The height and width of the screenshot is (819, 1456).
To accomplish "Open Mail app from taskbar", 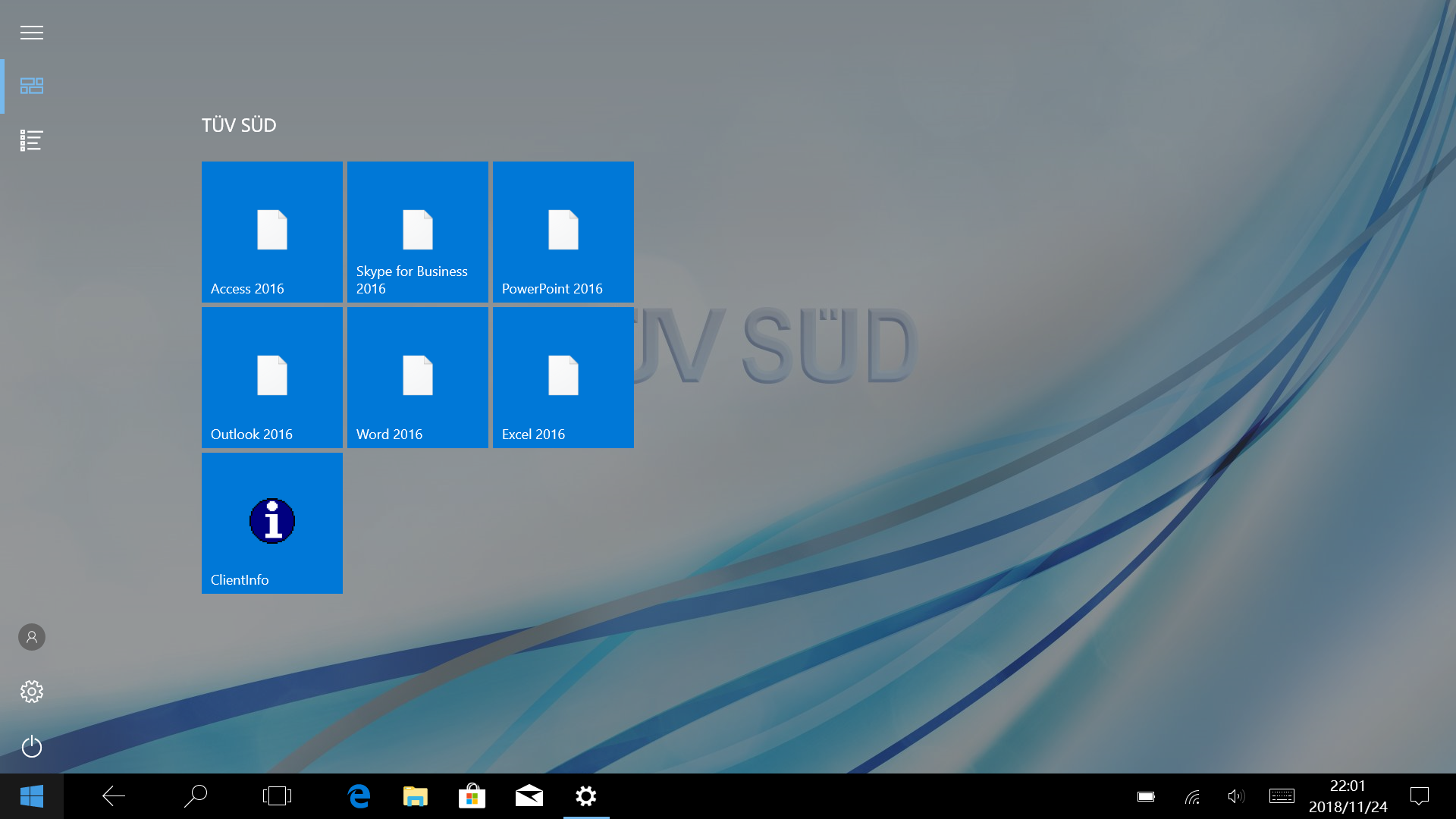I will click(529, 796).
